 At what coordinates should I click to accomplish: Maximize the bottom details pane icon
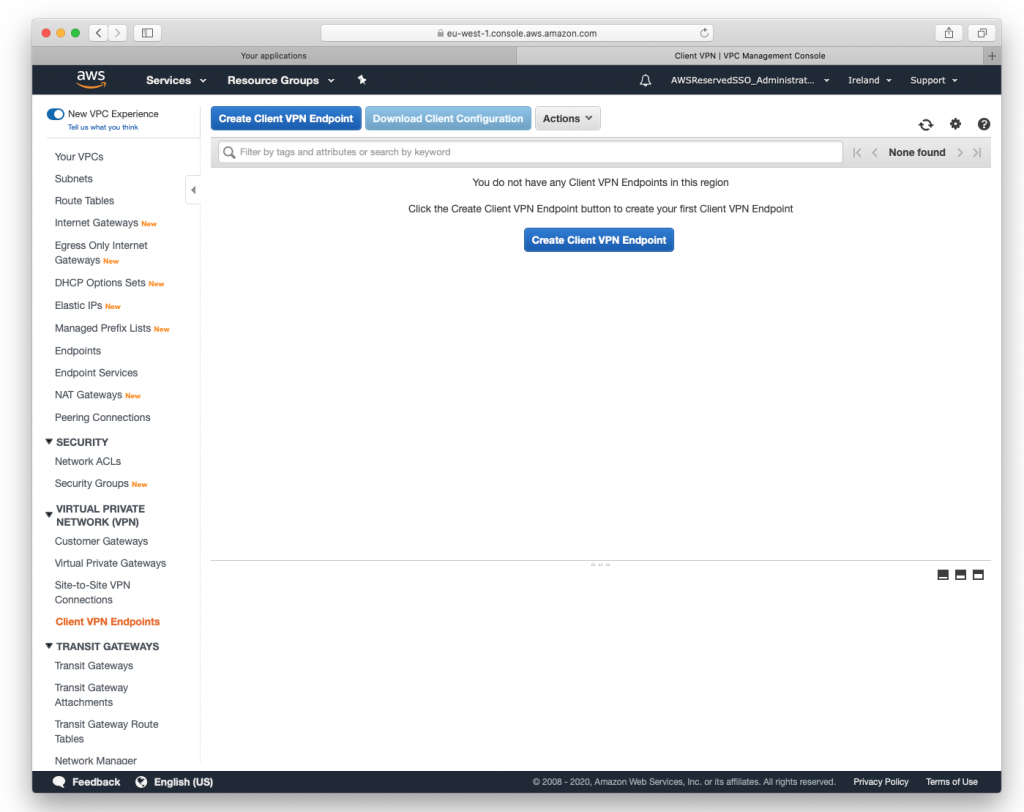[978, 575]
